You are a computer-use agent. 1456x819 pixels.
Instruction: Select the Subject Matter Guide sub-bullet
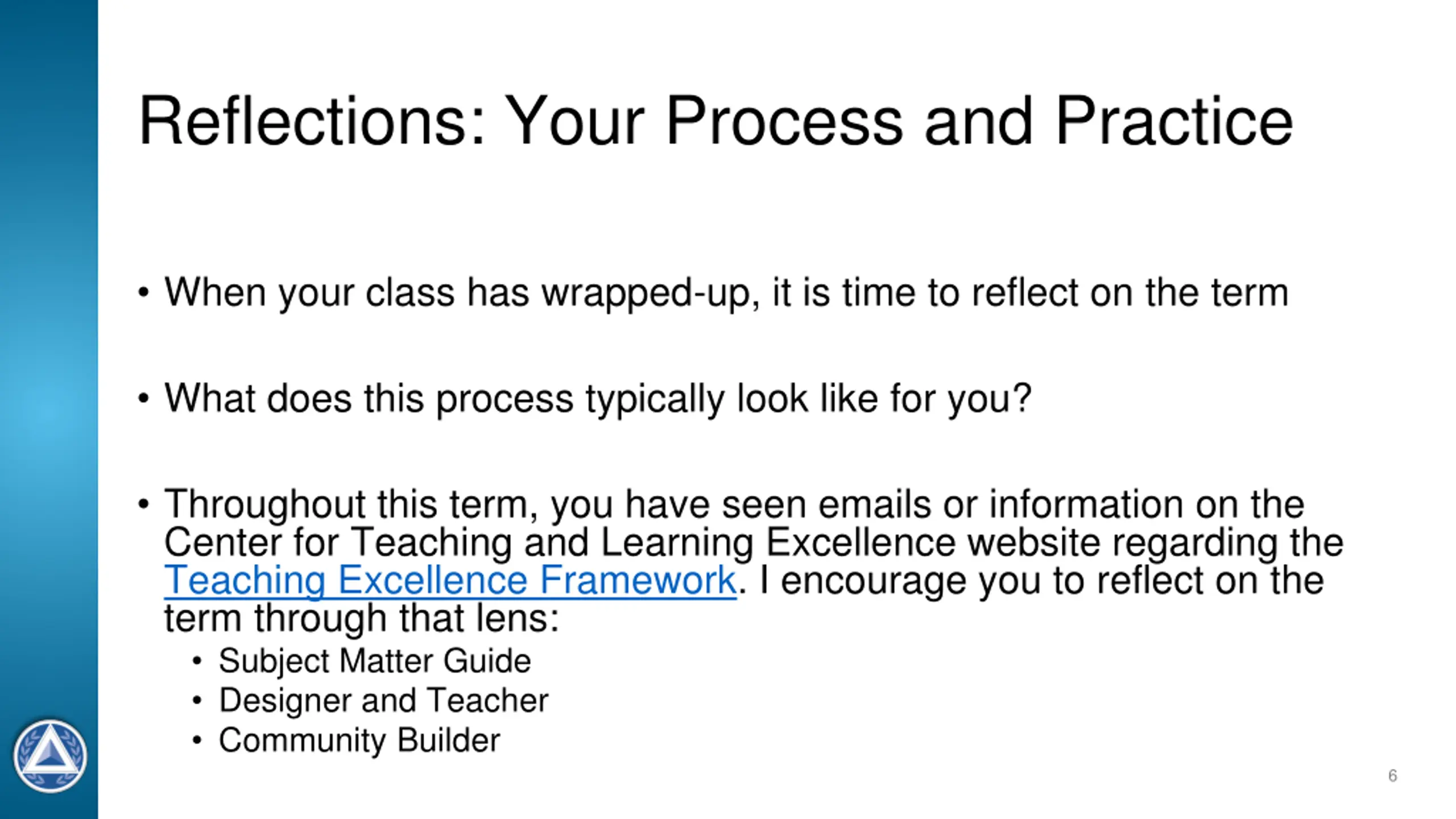click(x=375, y=661)
